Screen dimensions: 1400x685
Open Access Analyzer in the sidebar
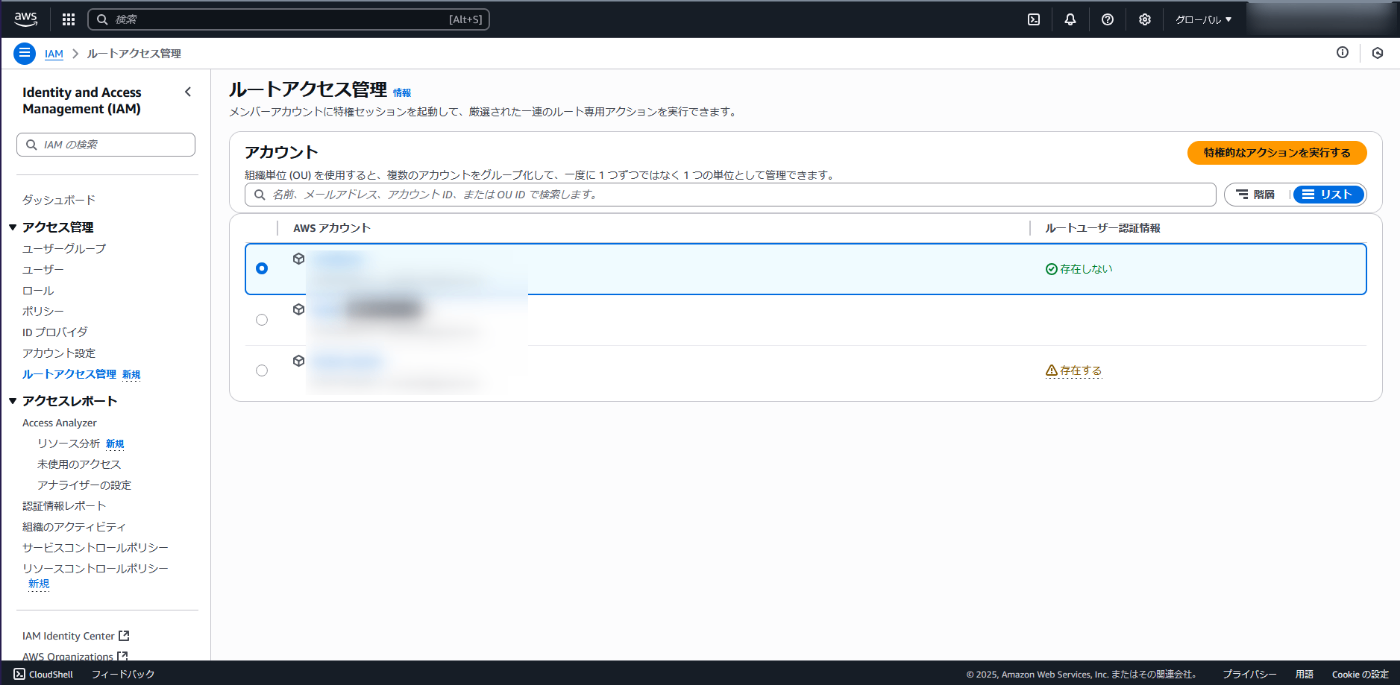pos(60,423)
